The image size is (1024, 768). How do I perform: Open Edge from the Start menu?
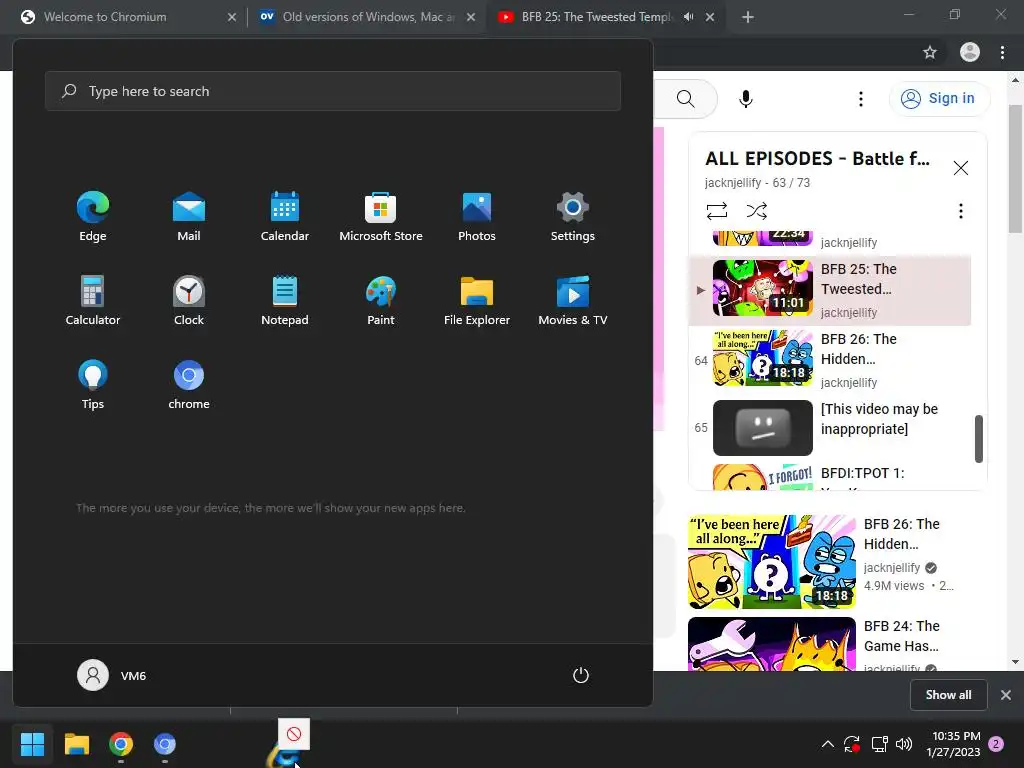point(93,217)
